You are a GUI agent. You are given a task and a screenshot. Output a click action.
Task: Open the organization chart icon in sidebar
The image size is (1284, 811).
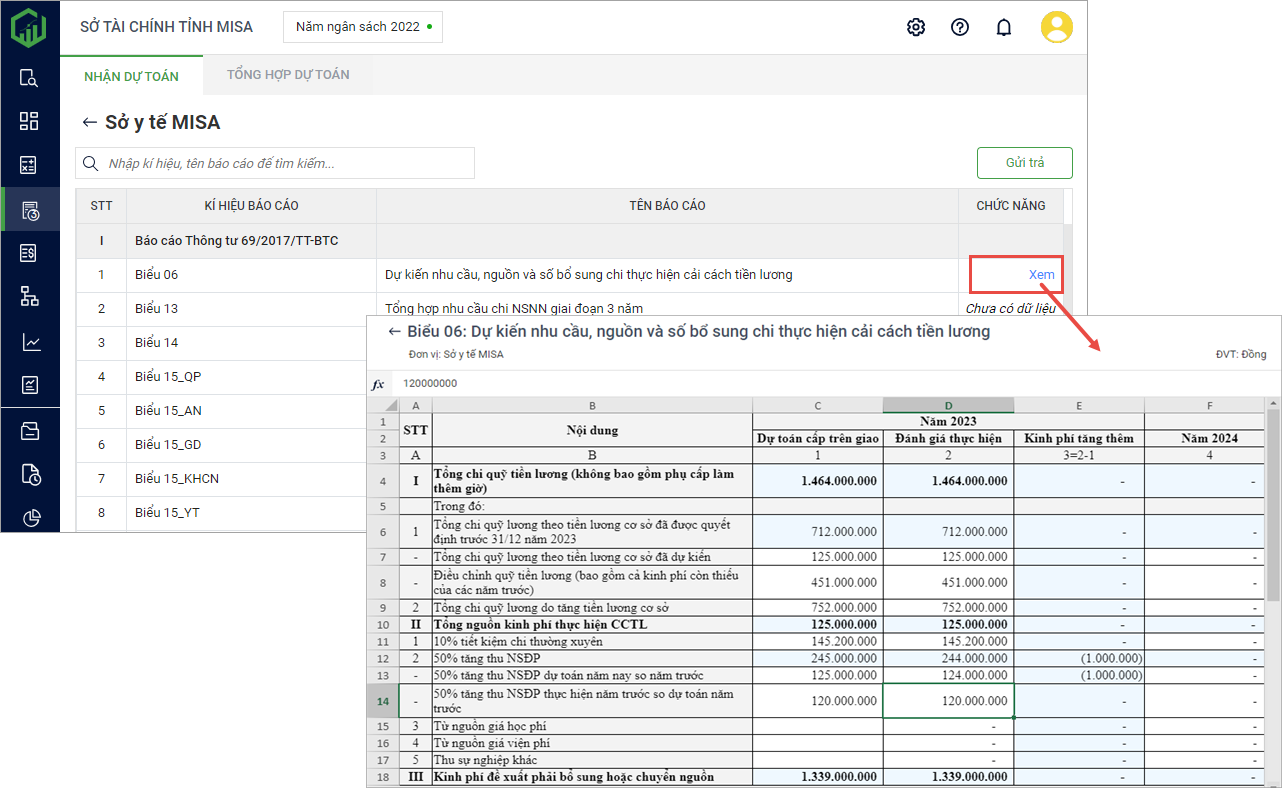click(29, 296)
